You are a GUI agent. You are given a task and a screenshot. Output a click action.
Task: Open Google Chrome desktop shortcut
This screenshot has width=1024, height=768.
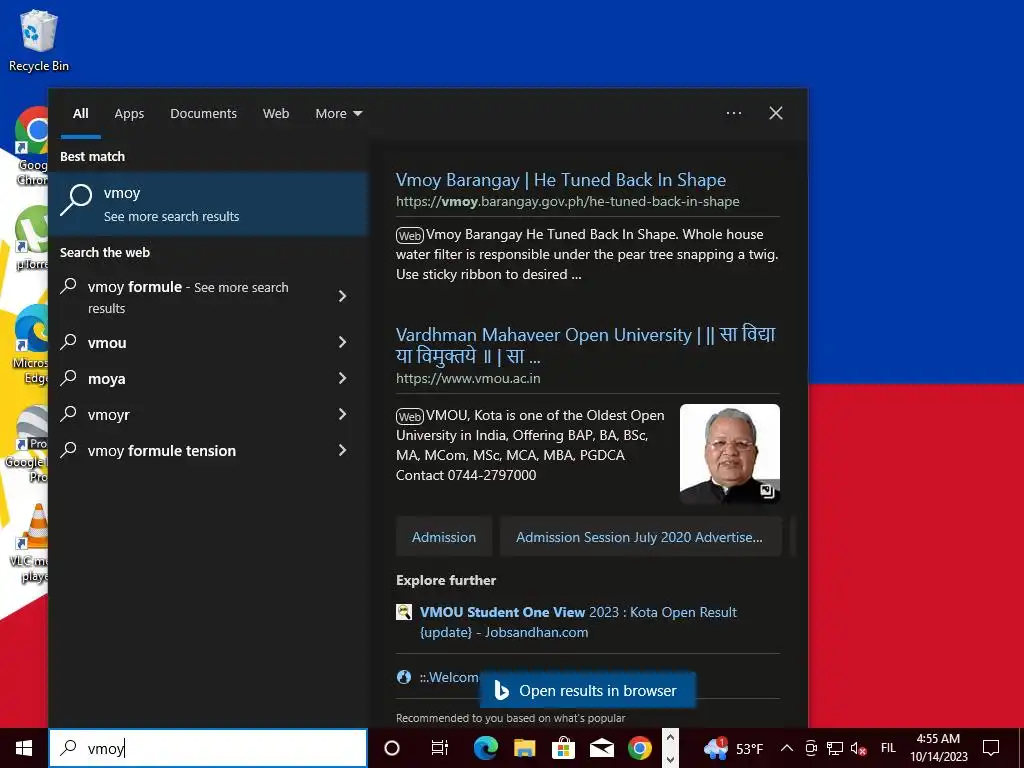tap(31, 146)
